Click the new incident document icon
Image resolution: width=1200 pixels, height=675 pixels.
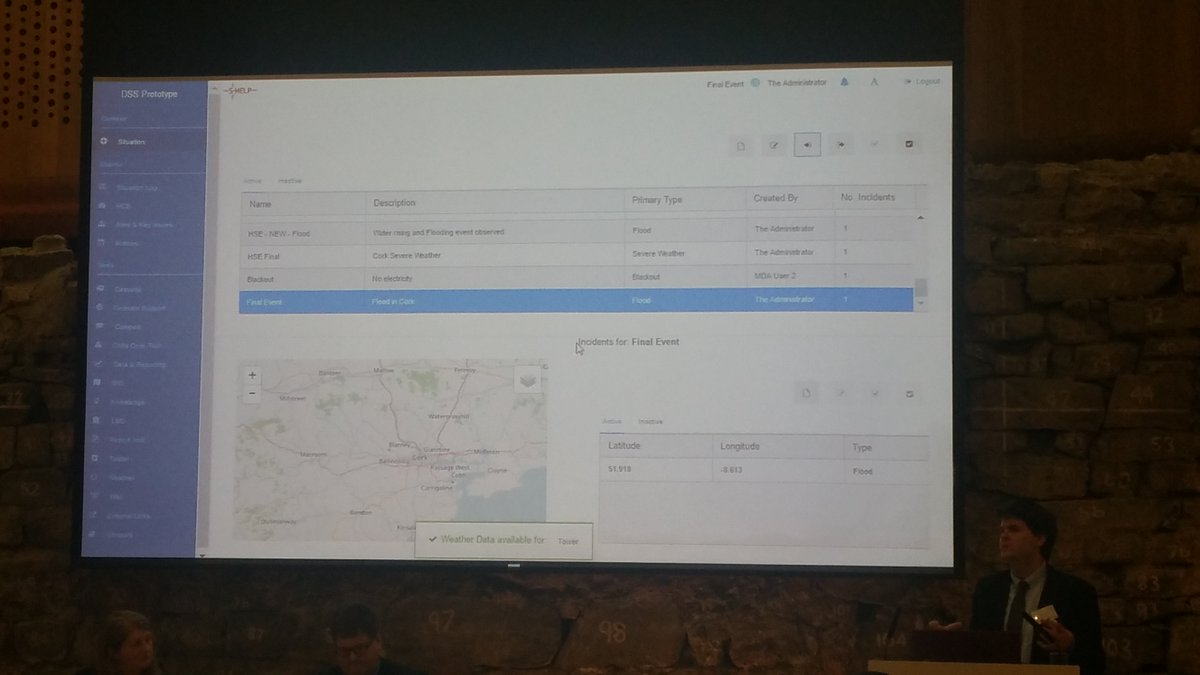(x=806, y=393)
